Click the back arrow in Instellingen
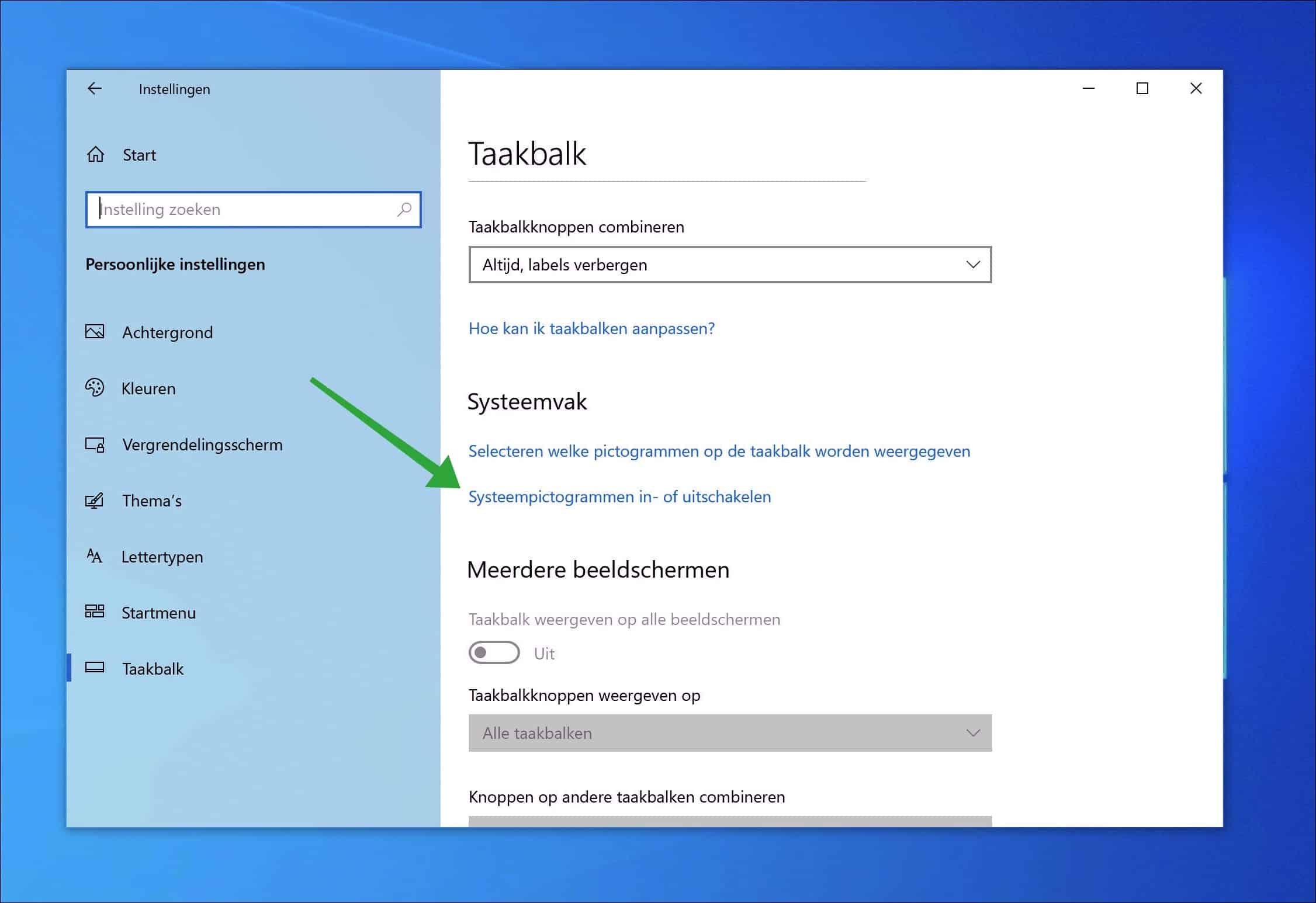The width and height of the screenshot is (1316, 903). [95, 88]
